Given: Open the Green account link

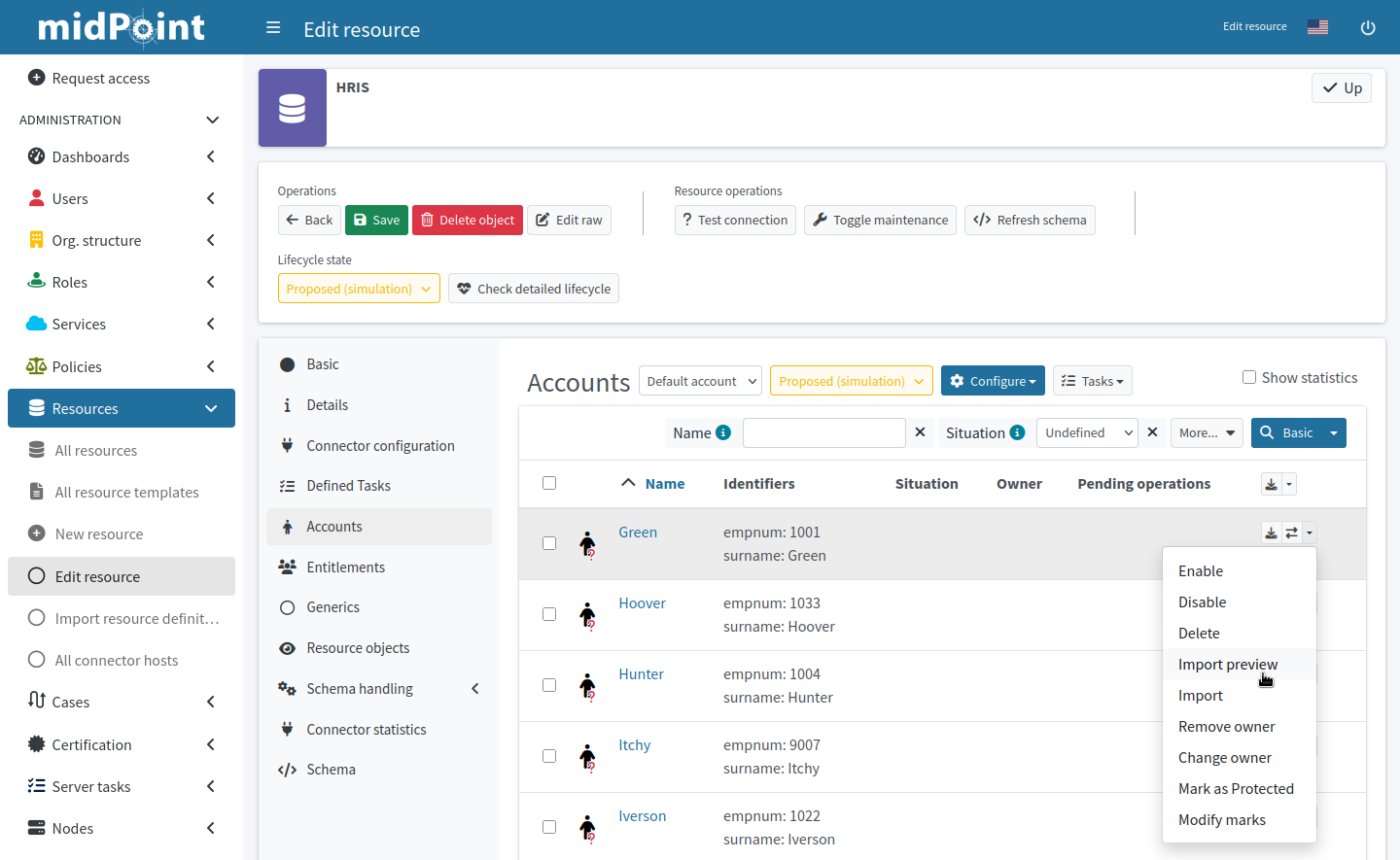Looking at the screenshot, I should point(638,532).
